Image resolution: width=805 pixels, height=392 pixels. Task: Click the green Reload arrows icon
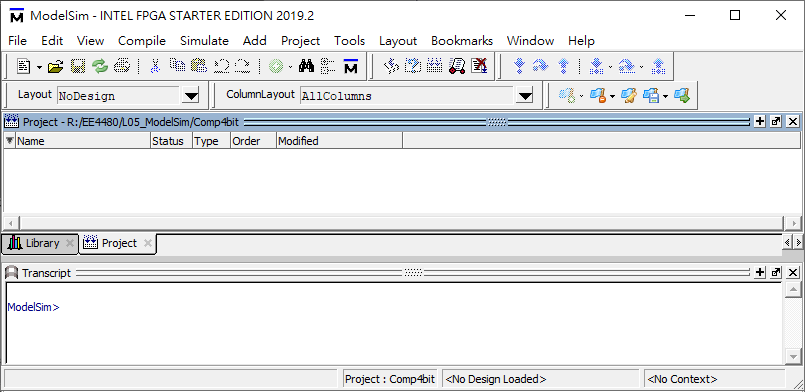tap(100, 66)
